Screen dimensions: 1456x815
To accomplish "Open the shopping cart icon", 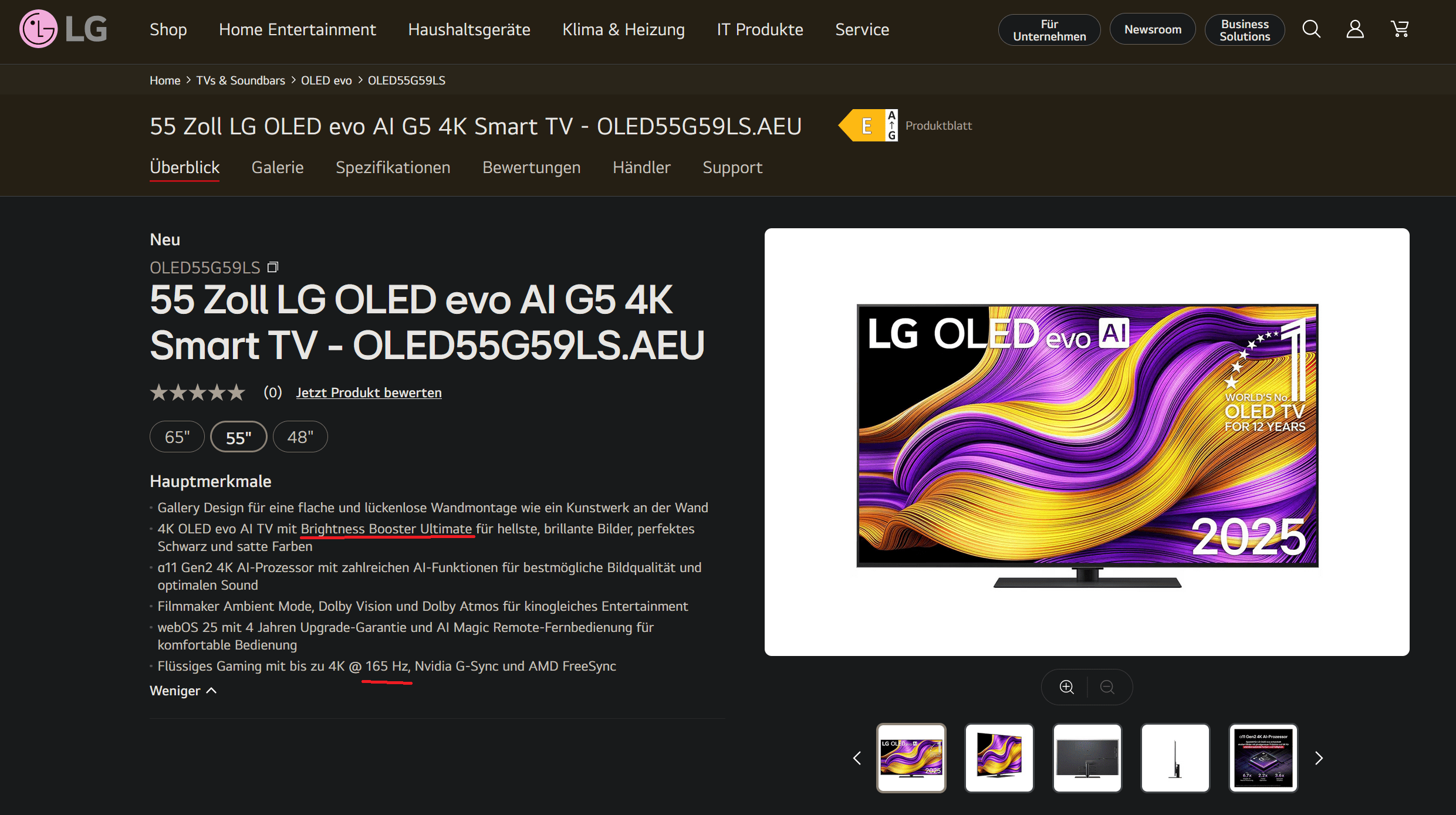I will click(x=1400, y=29).
